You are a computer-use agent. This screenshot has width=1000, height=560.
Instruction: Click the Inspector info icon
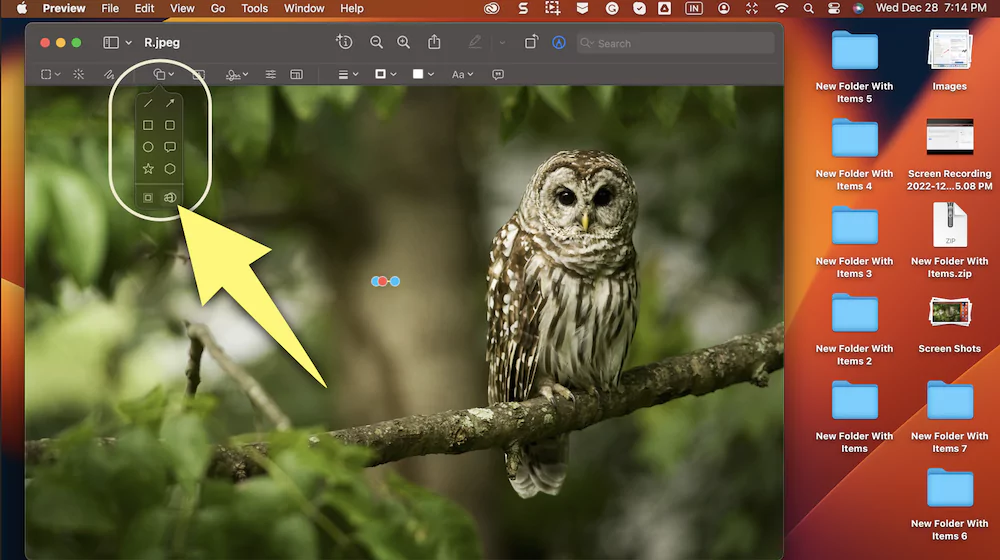click(344, 42)
